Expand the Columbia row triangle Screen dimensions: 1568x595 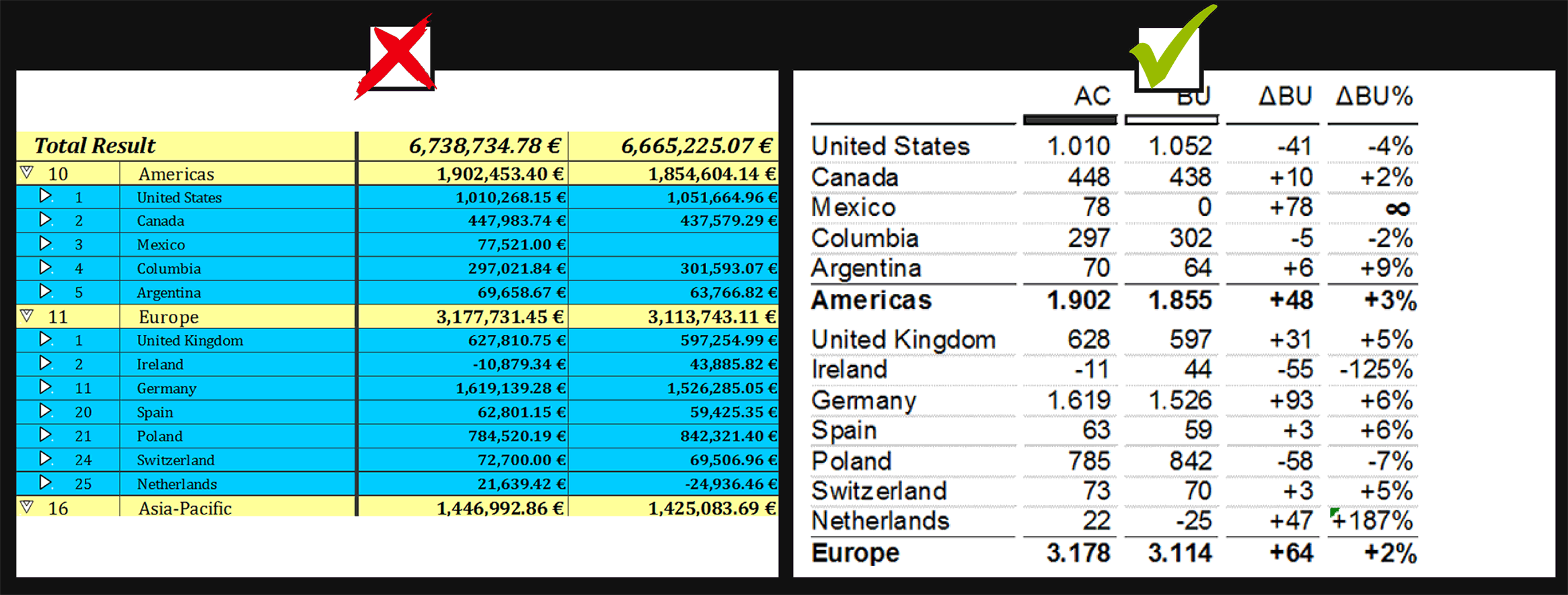(x=45, y=267)
